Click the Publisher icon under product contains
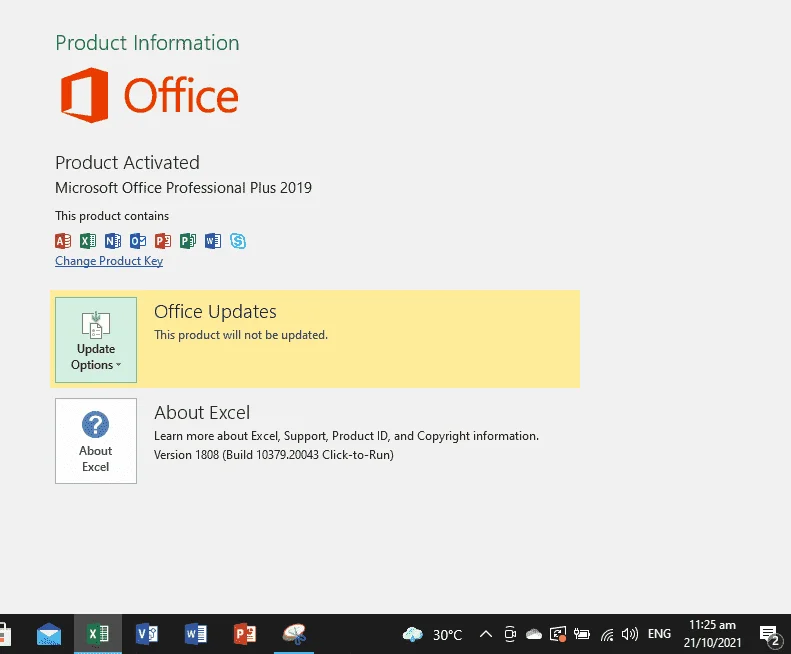Viewport: 791px width, 654px height. (188, 241)
